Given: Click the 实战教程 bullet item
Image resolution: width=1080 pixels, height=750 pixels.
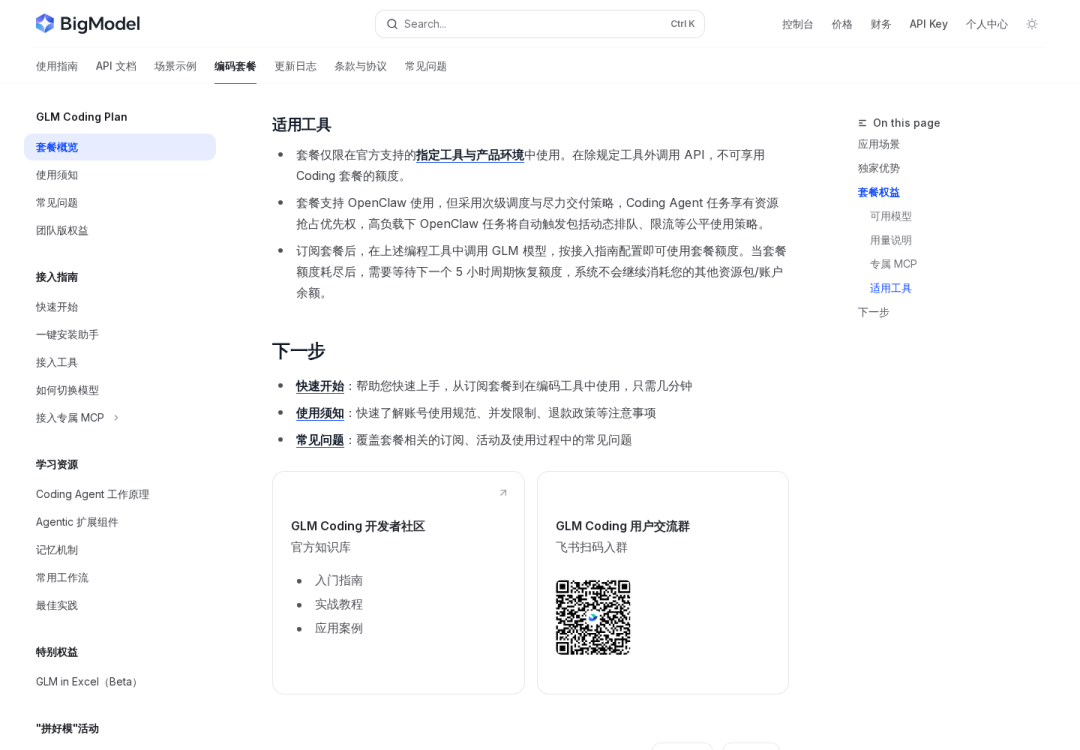Looking at the screenshot, I should (339, 605).
